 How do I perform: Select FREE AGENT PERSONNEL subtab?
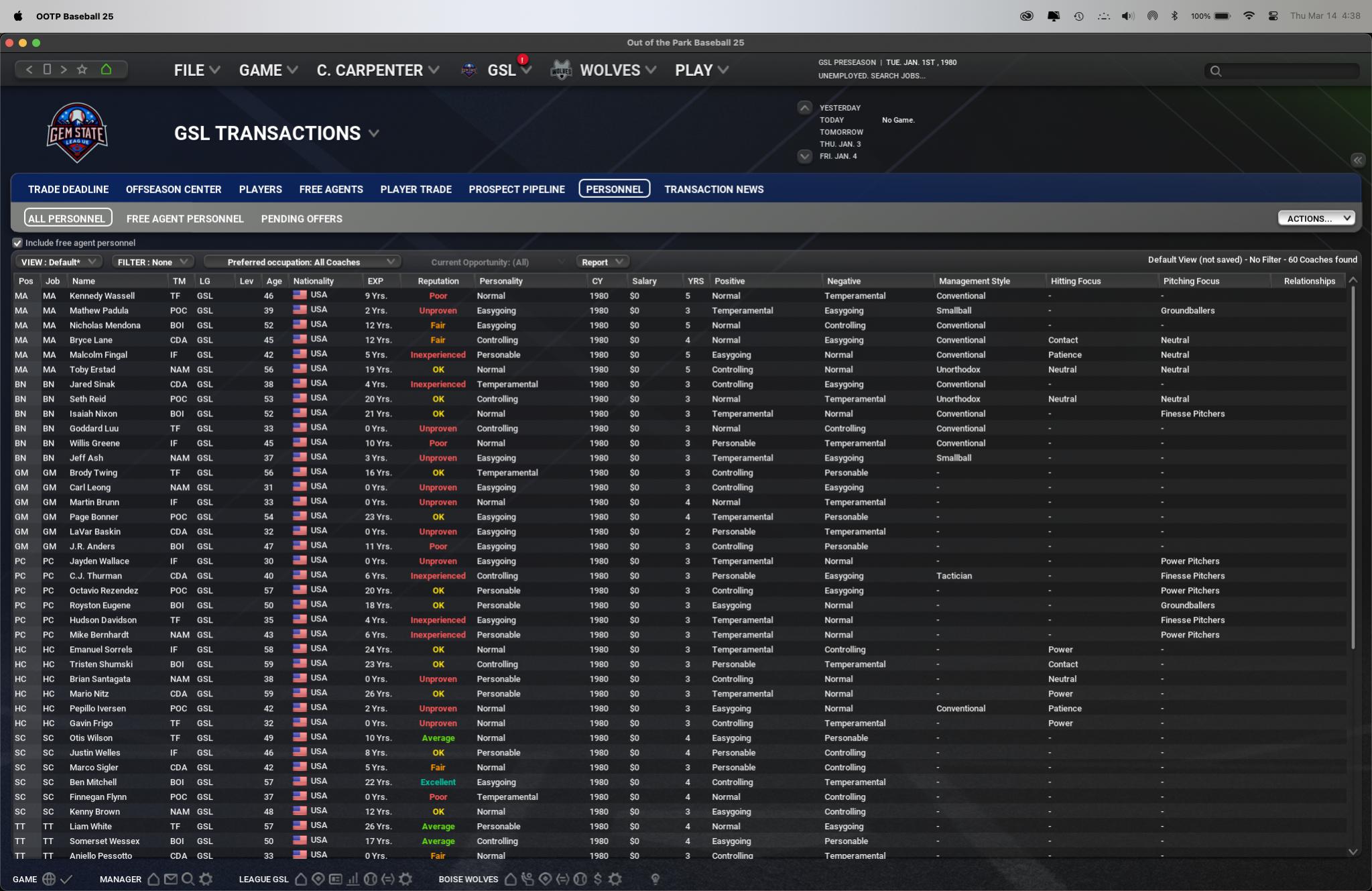tap(185, 219)
